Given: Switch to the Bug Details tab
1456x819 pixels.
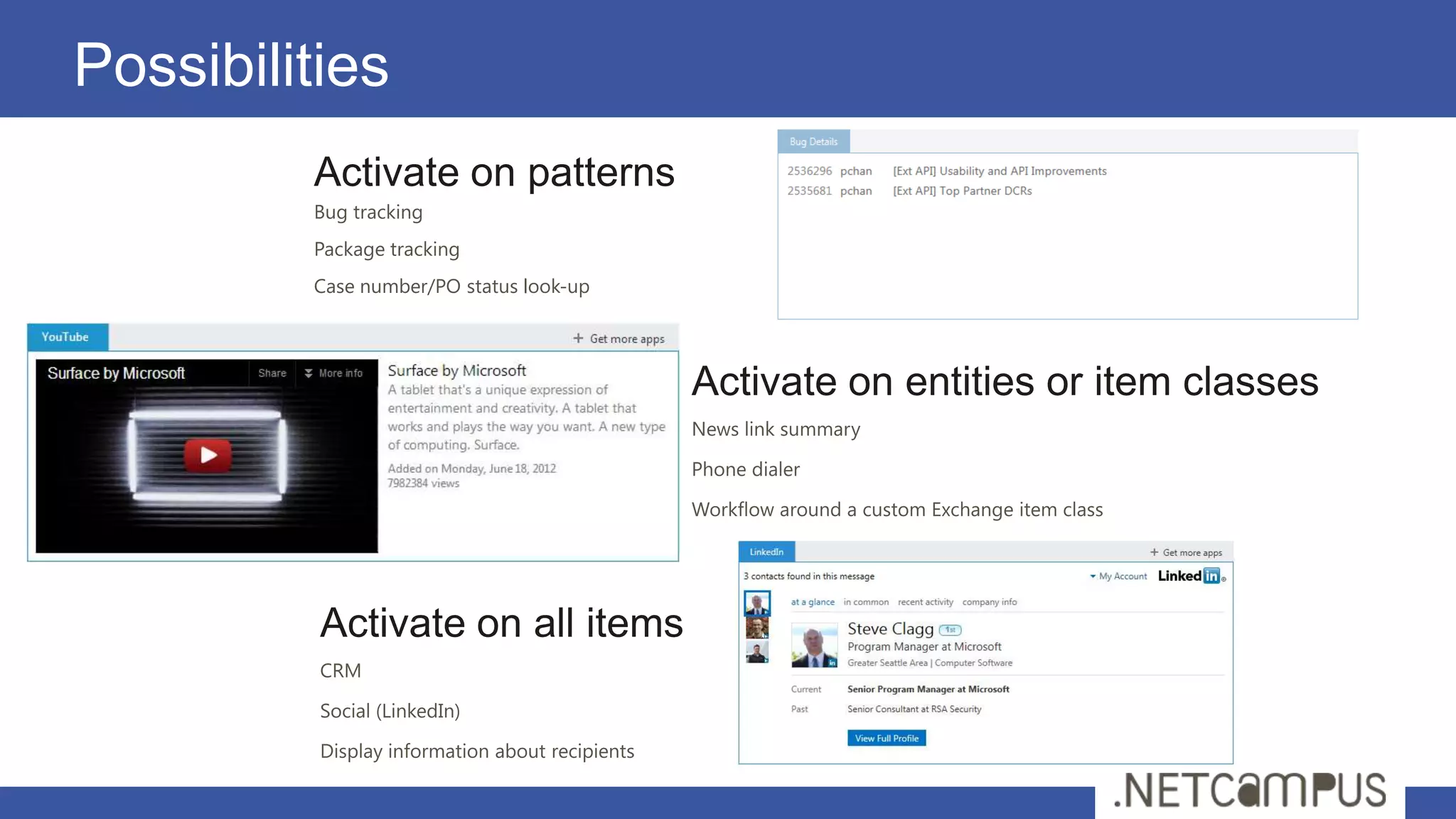Looking at the screenshot, I should 813,141.
